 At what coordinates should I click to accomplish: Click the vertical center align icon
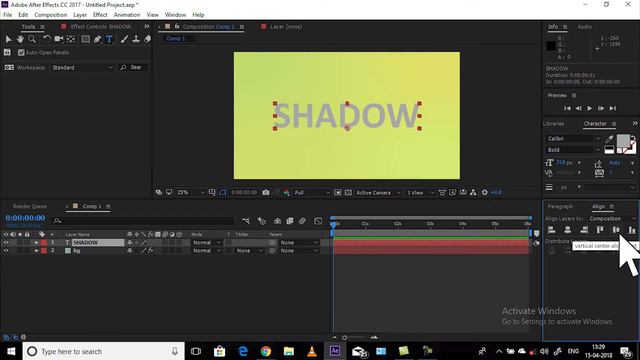[616, 230]
